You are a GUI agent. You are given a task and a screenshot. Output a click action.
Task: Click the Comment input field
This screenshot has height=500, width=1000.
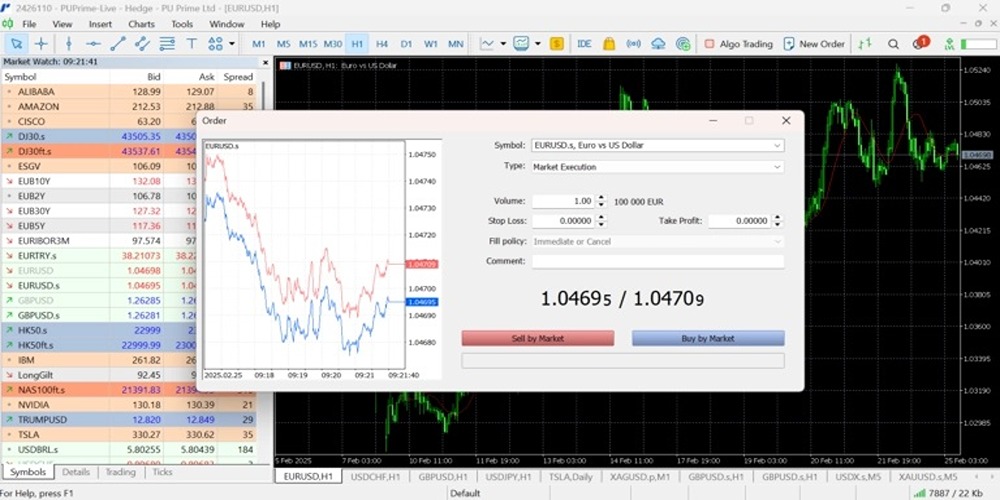click(x=658, y=261)
